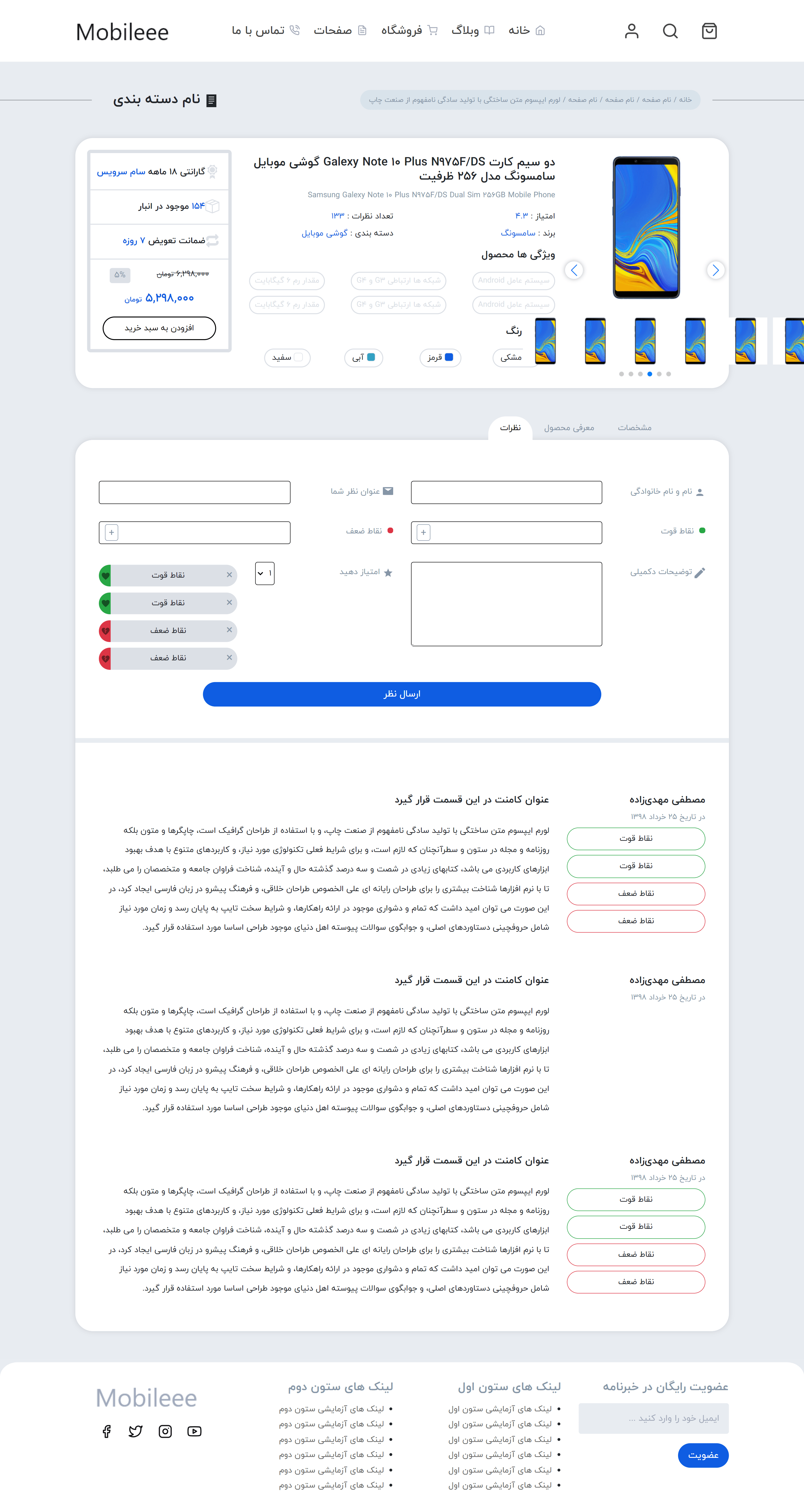Viewport: 804px width, 1512px height.
Task: Open the YouTube icon in footer
Action: tap(194, 1431)
